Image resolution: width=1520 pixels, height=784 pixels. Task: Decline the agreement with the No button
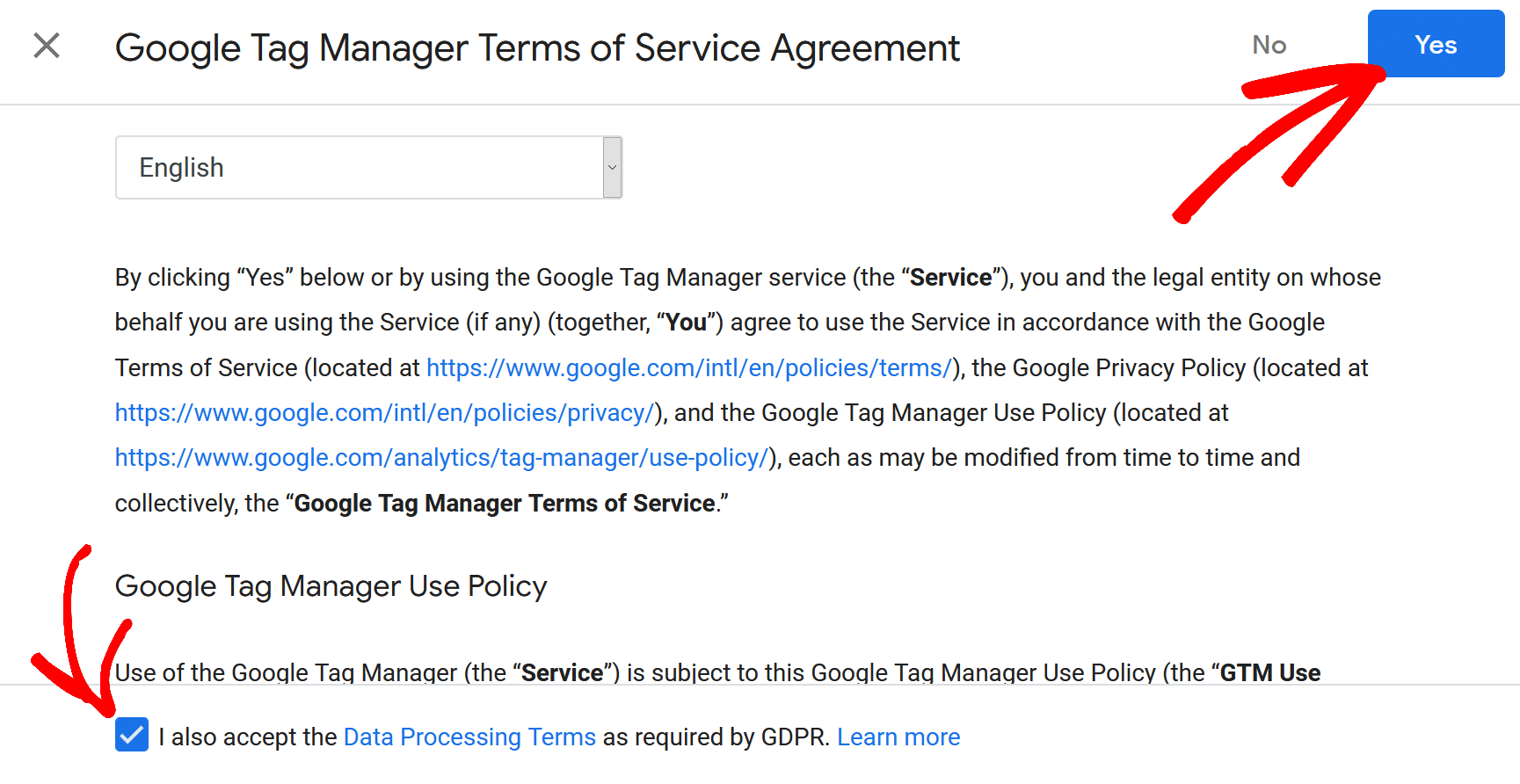[x=1269, y=45]
